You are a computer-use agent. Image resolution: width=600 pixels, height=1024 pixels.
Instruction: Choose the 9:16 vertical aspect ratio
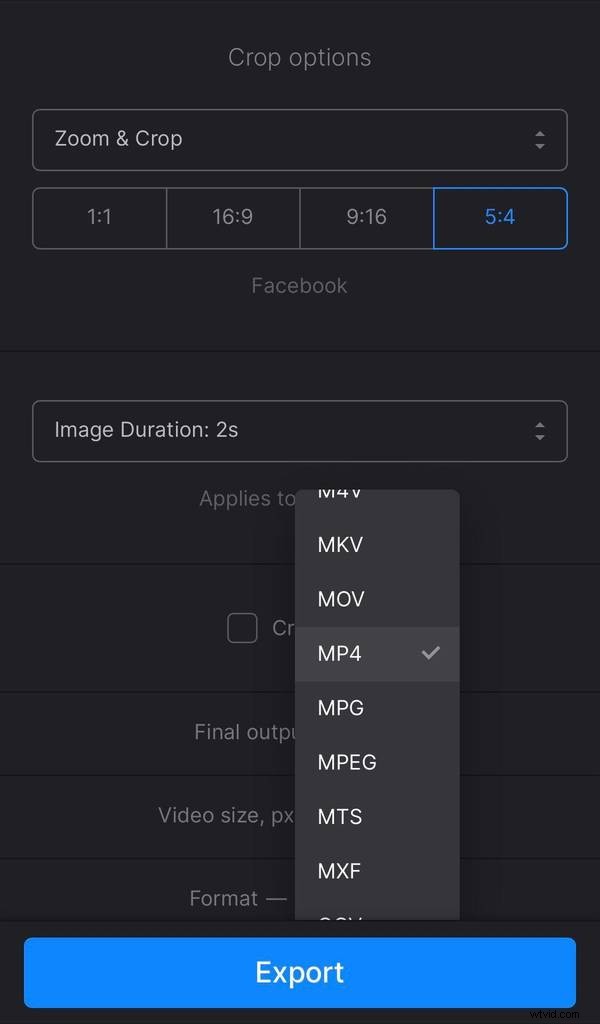coord(366,218)
